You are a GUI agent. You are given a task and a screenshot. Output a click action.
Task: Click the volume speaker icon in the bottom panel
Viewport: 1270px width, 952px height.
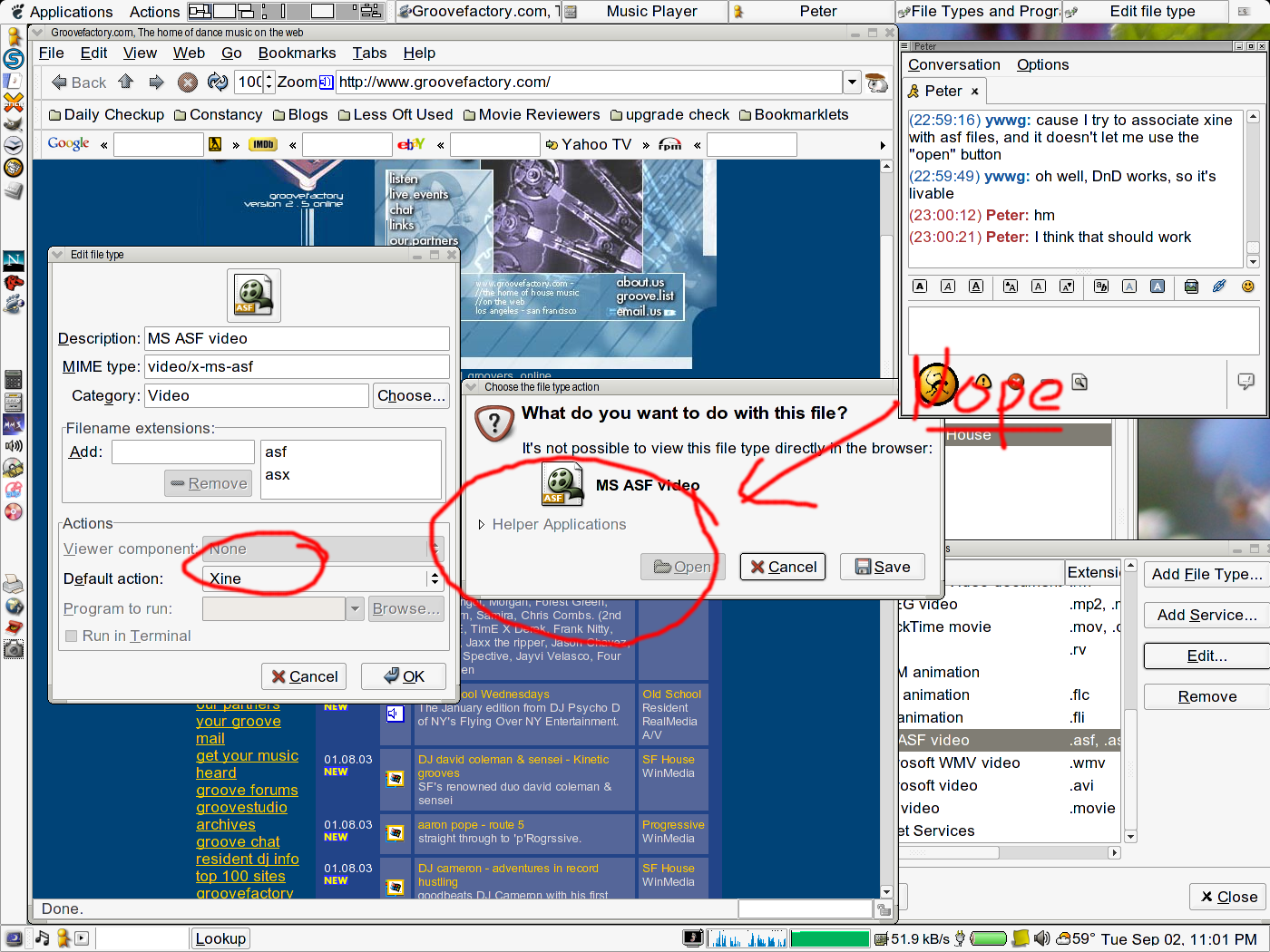point(1041,938)
